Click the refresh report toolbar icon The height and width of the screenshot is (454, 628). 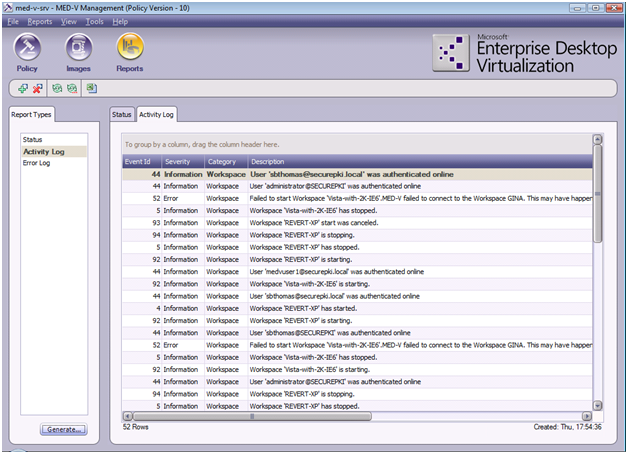click(x=57, y=88)
